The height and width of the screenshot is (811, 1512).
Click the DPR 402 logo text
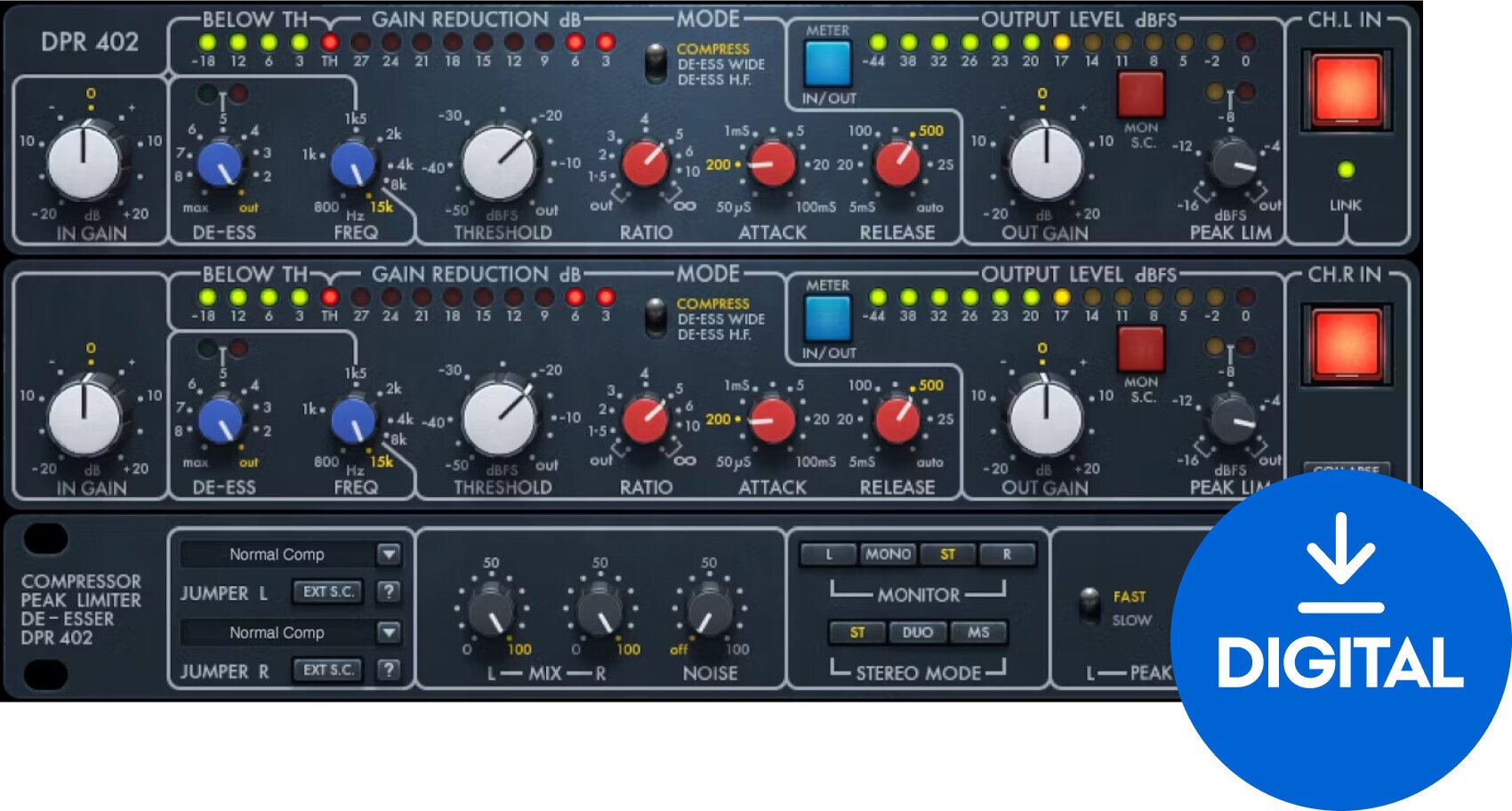90,42
